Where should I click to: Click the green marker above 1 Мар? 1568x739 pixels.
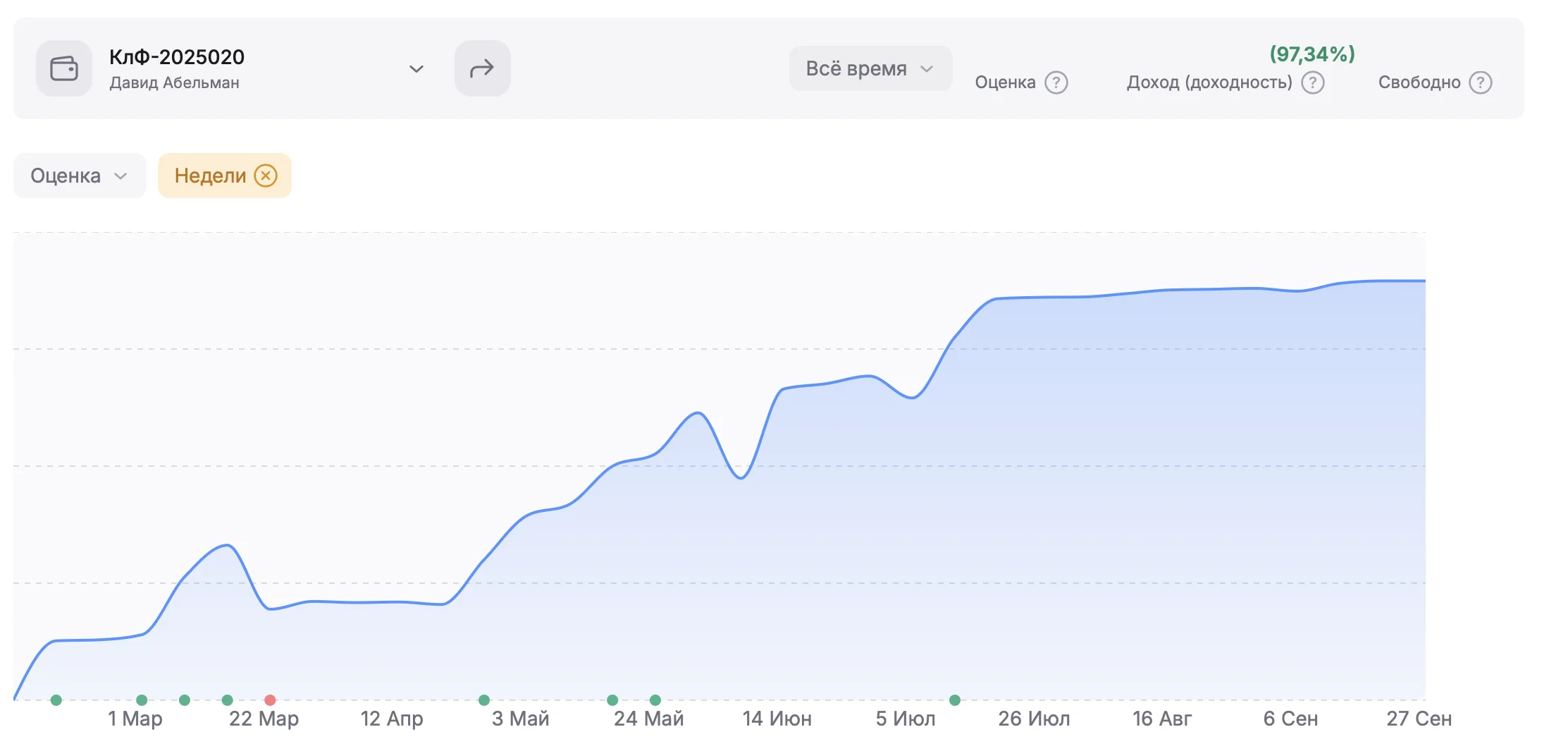point(142,700)
